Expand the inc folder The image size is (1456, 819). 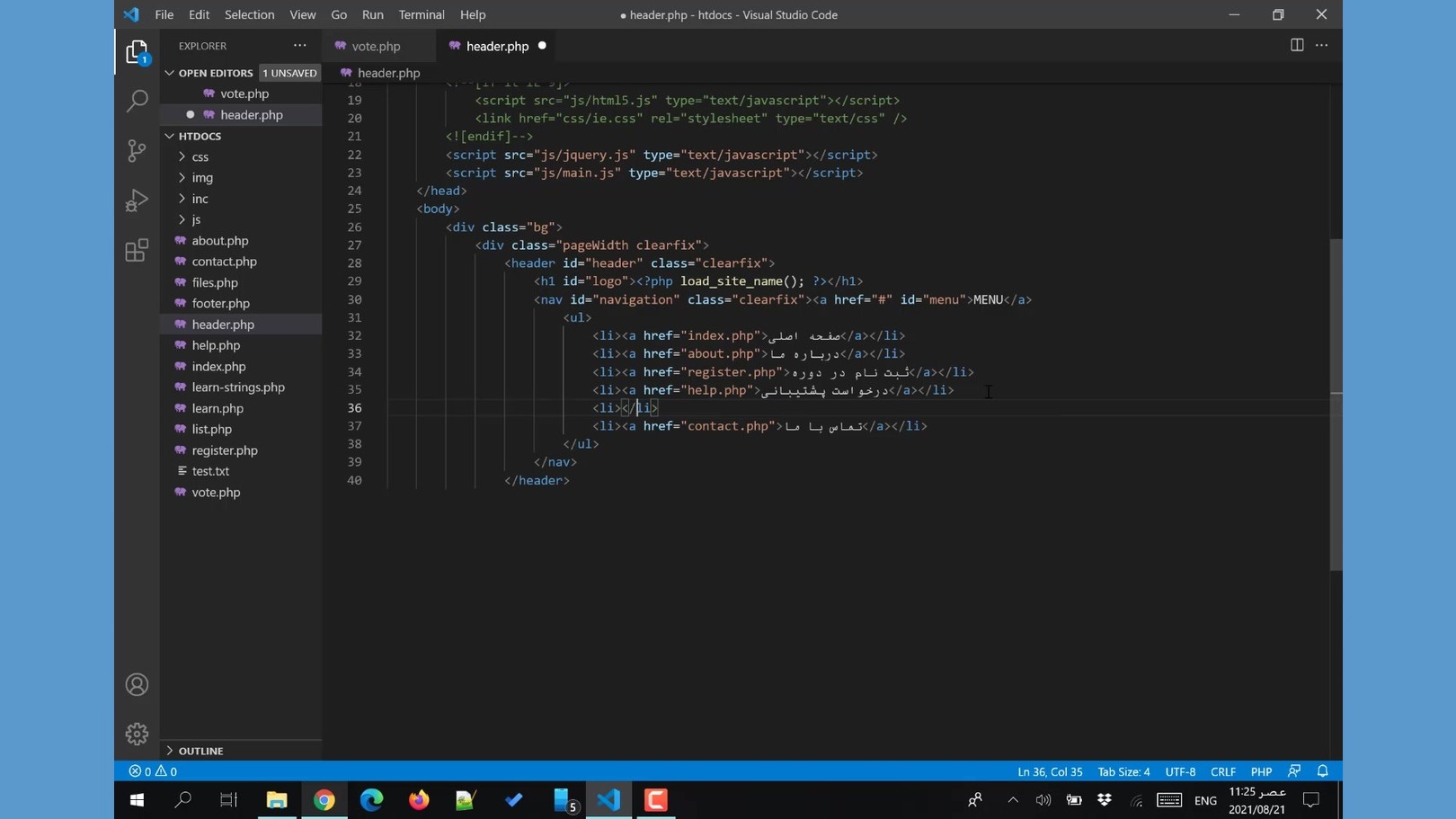pyautogui.click(x=200, y=199)
